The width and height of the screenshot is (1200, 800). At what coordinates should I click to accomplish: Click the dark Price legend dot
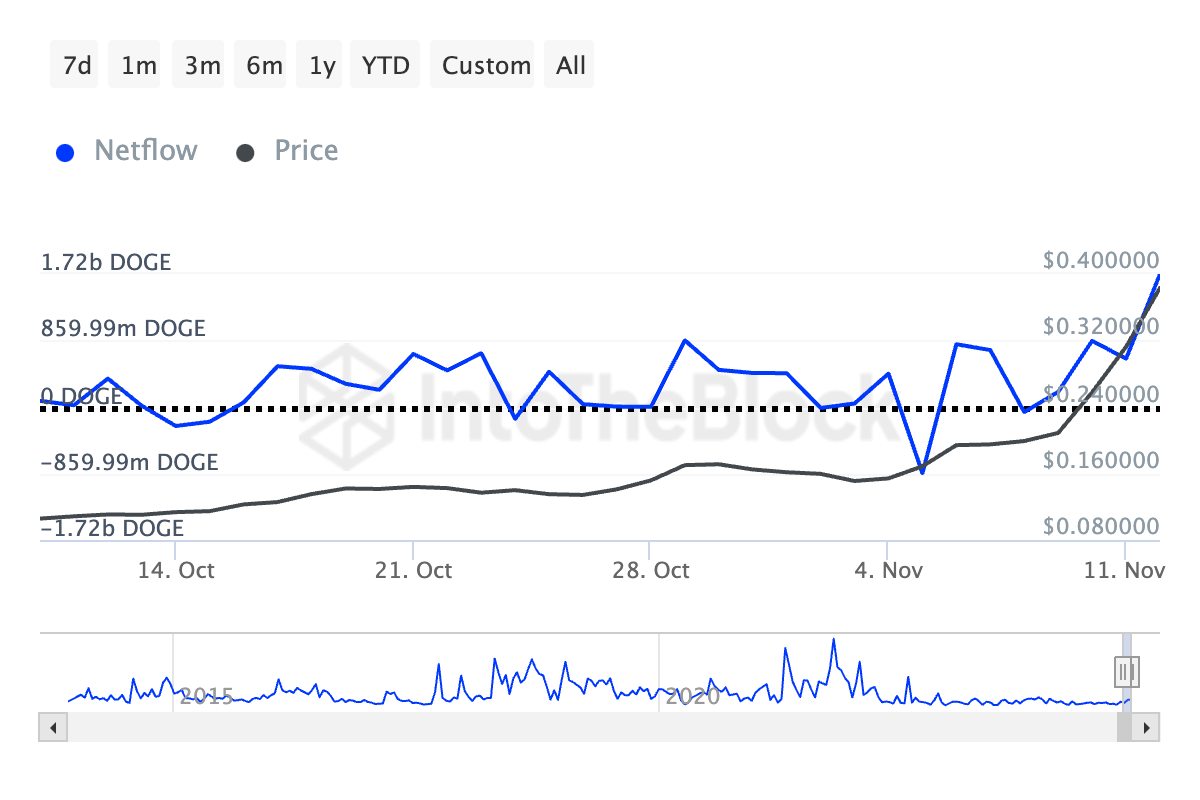246,153
